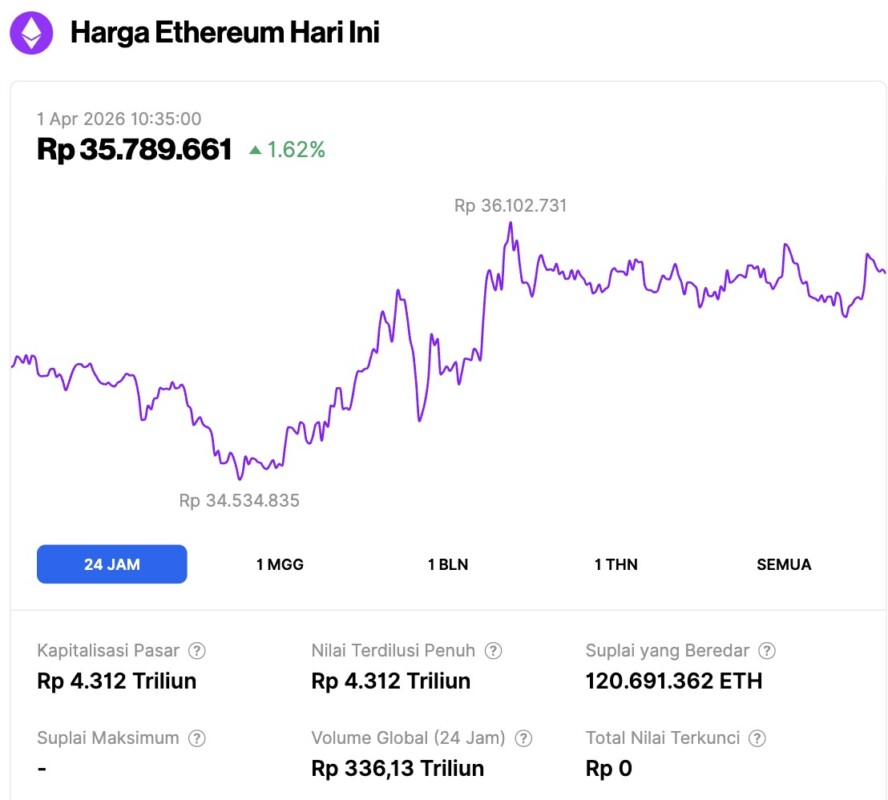Image resolution: width=888 pixels, height=800 pixels.
Task: Show the 1 THN price chart
Action: coord(616,564)
